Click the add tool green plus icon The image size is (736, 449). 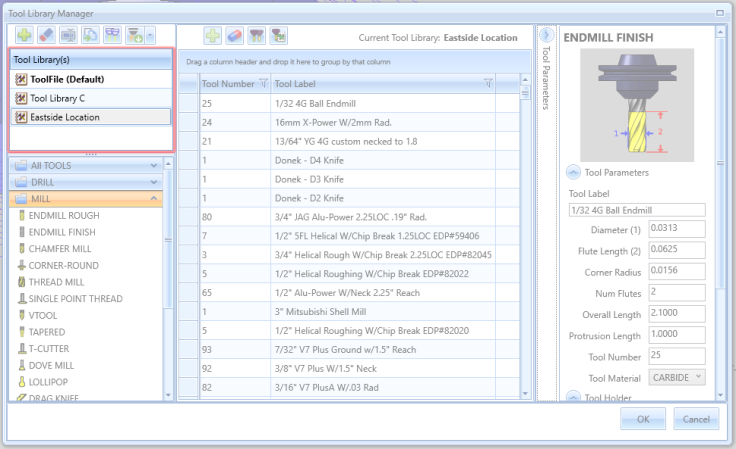213,36
